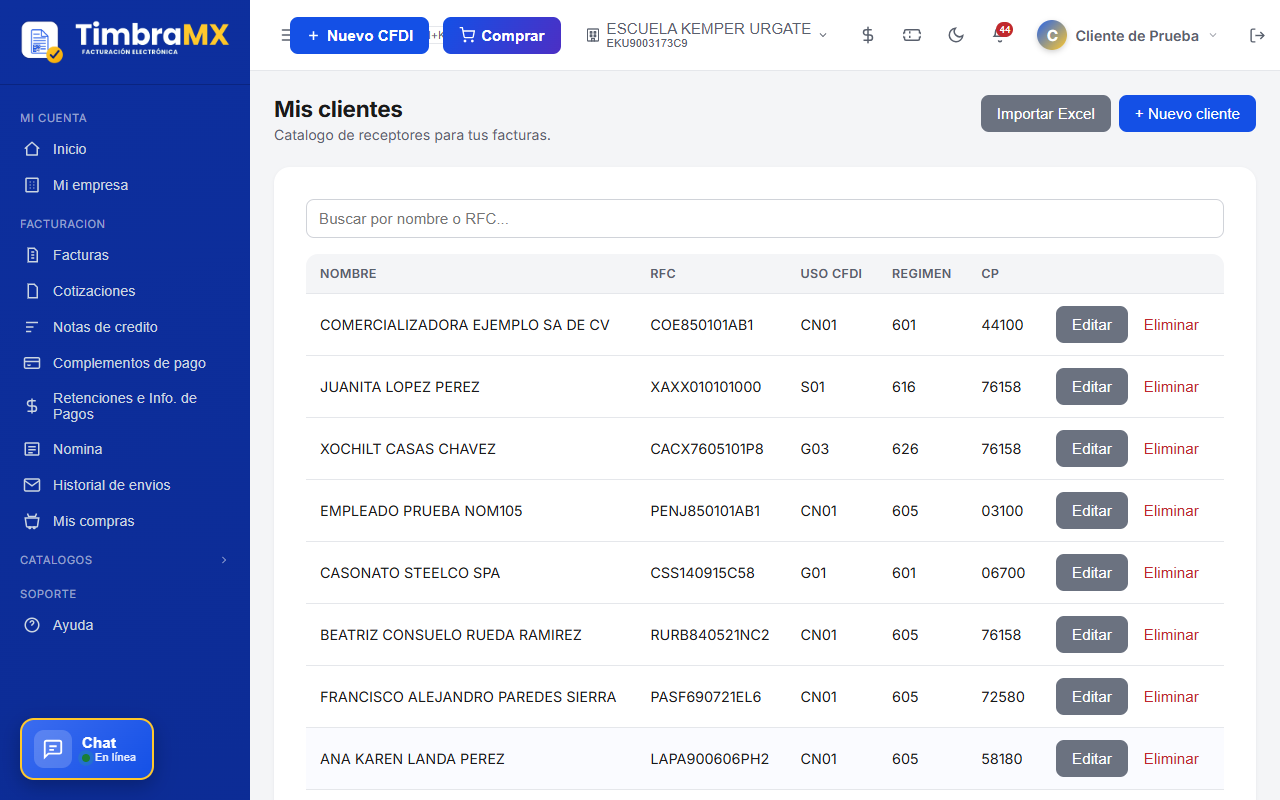Expand the ESCUELA KEMPER URGATE company selector
The width and height of the screenshot is (1280, 800).
(707, 35)
